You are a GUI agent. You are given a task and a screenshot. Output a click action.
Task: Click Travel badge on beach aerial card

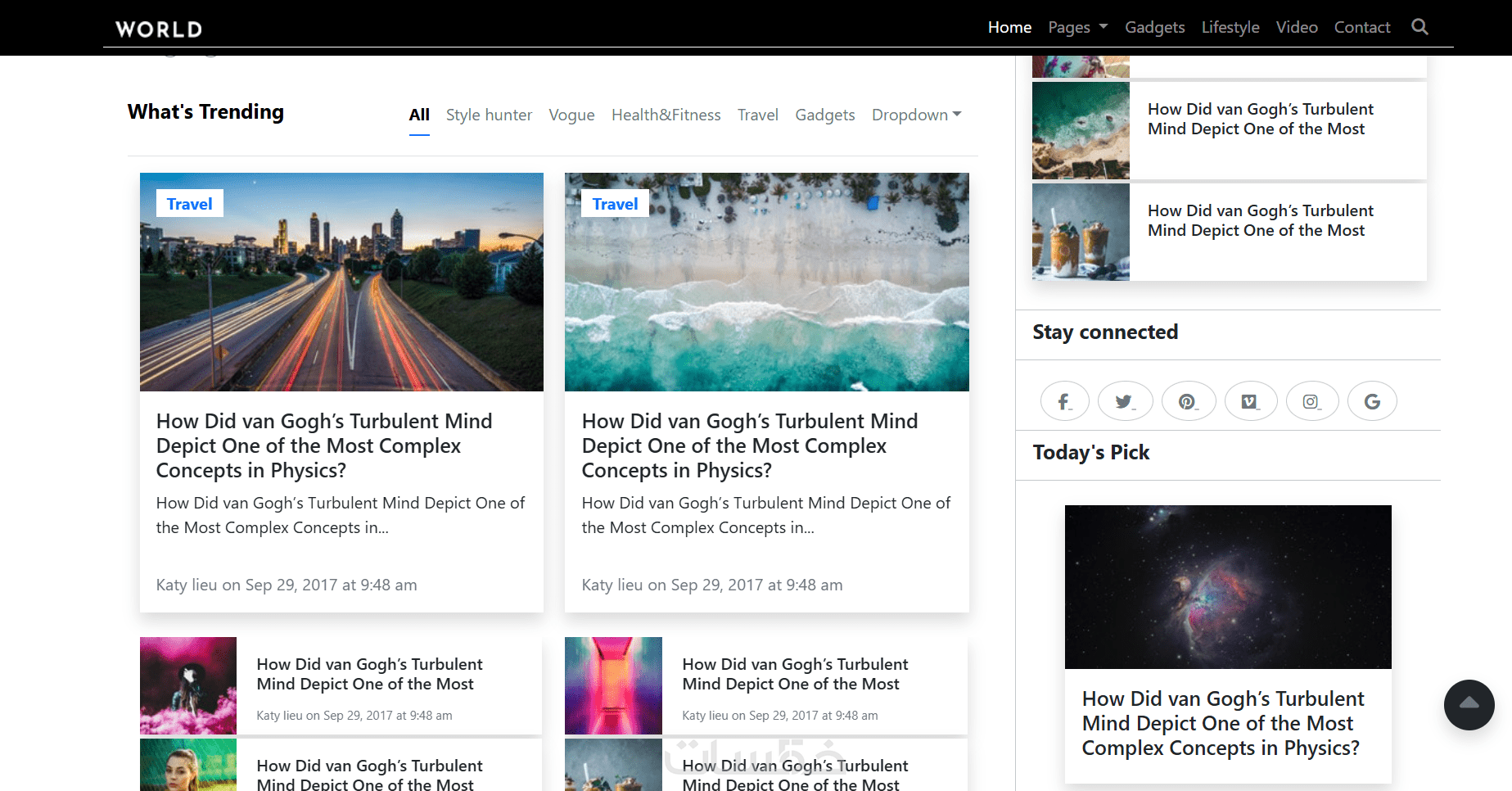click(x=615, y=204)
